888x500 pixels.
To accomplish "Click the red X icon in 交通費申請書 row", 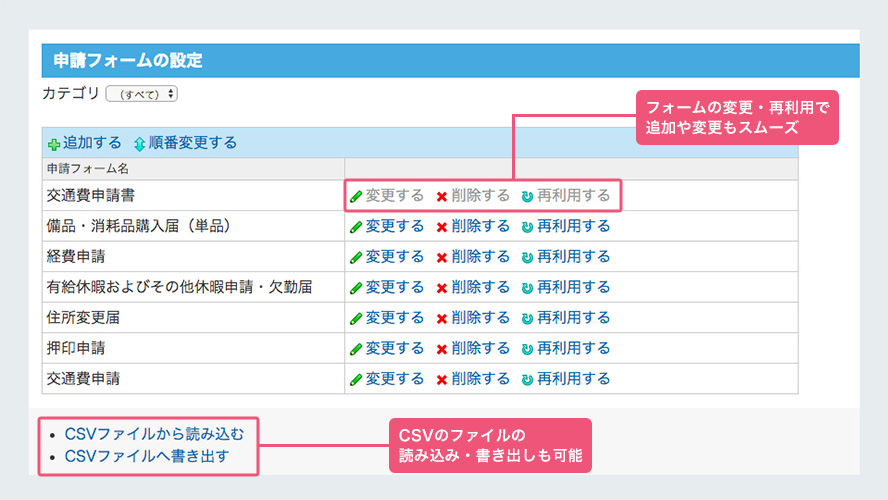I will click(441, 196).
